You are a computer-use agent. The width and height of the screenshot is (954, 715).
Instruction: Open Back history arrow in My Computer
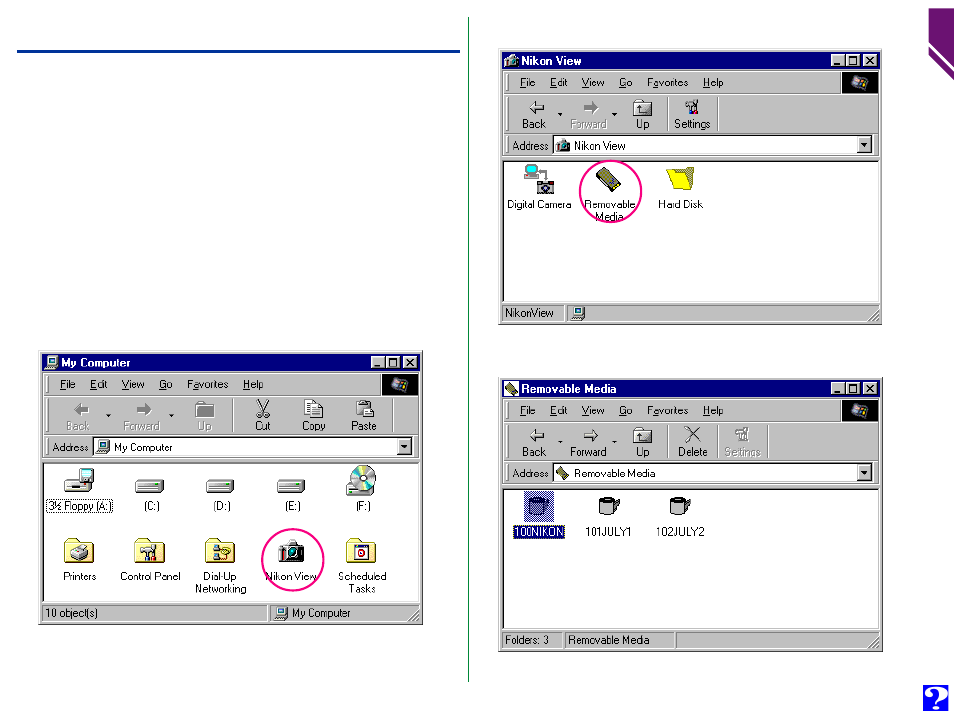tap(108, 416)
